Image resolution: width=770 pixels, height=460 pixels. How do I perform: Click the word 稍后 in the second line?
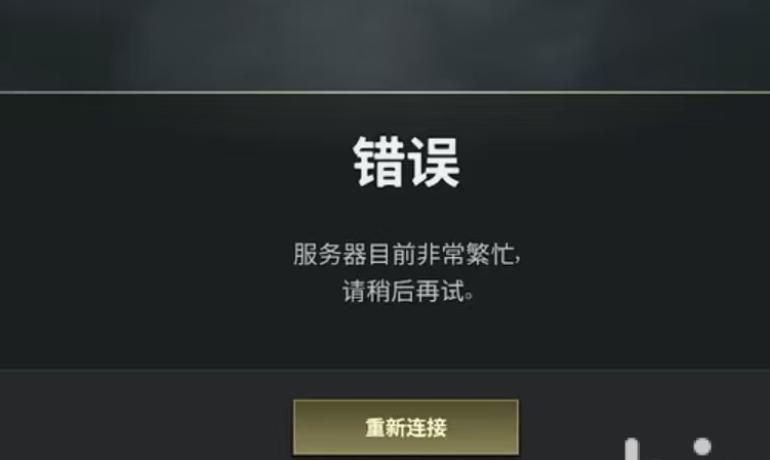click(x=391, y=291)
